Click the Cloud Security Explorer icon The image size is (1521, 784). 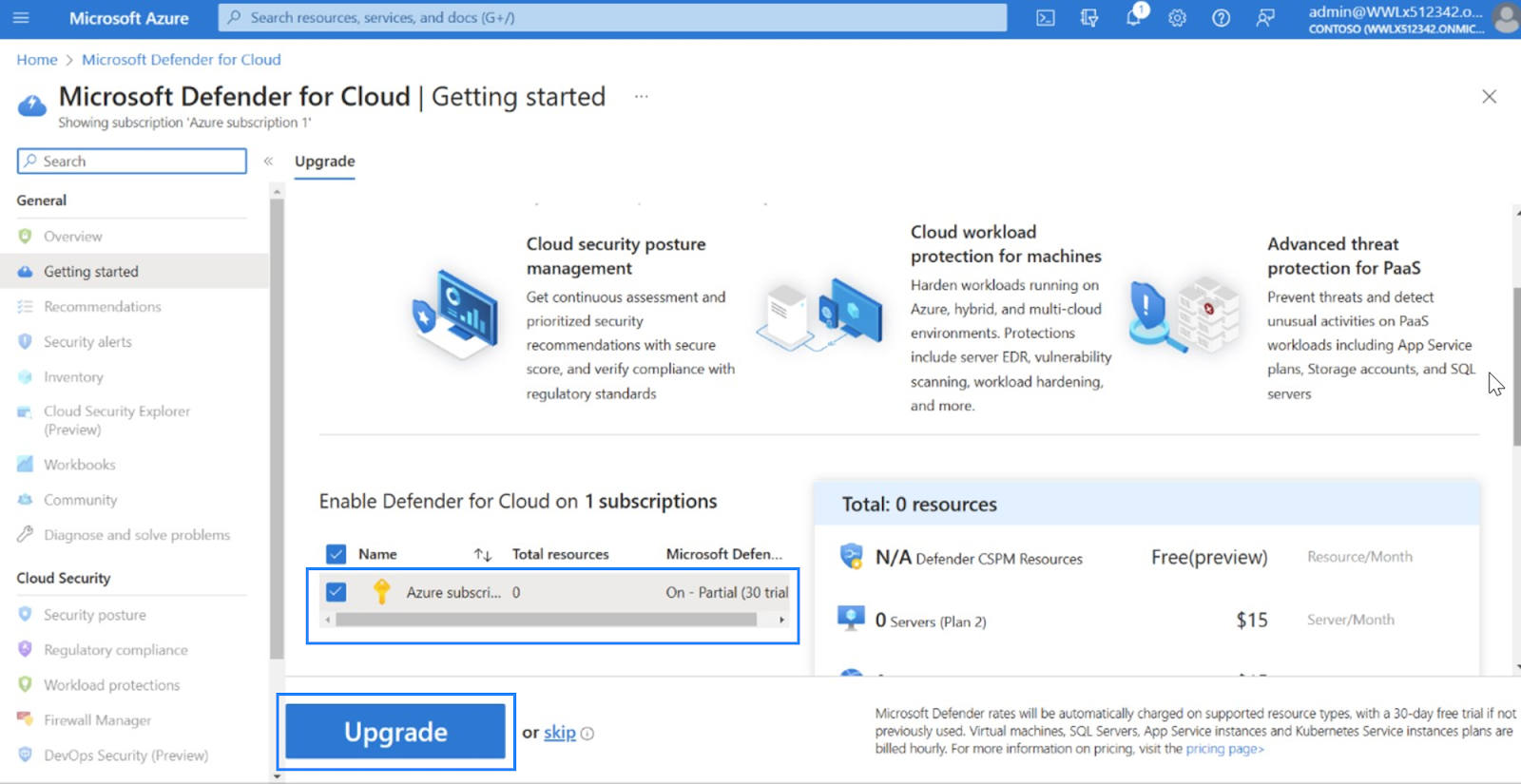[25, 411]
